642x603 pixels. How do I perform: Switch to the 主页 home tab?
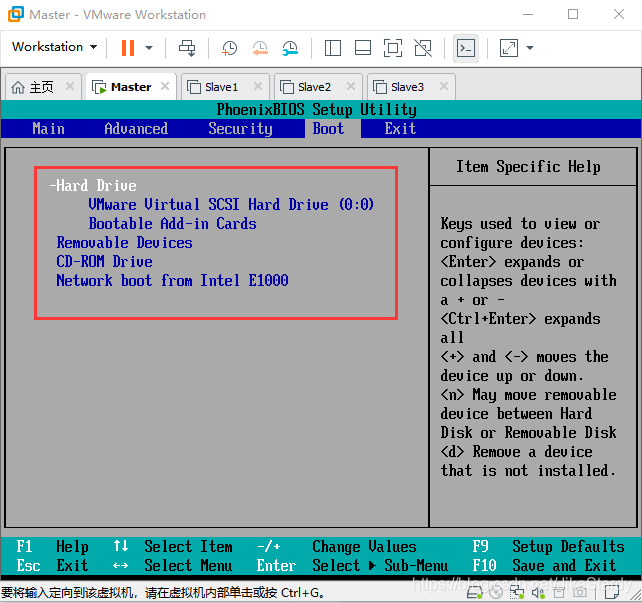[43, 87]
